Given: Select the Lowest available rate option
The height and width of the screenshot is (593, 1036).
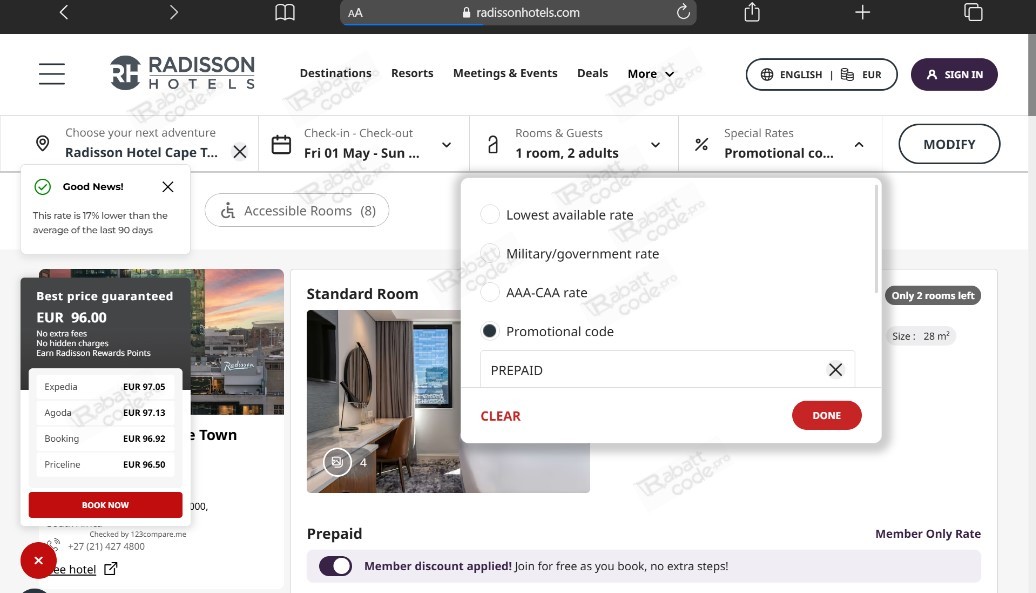Looking at the screenshot, I should point(490,214).
